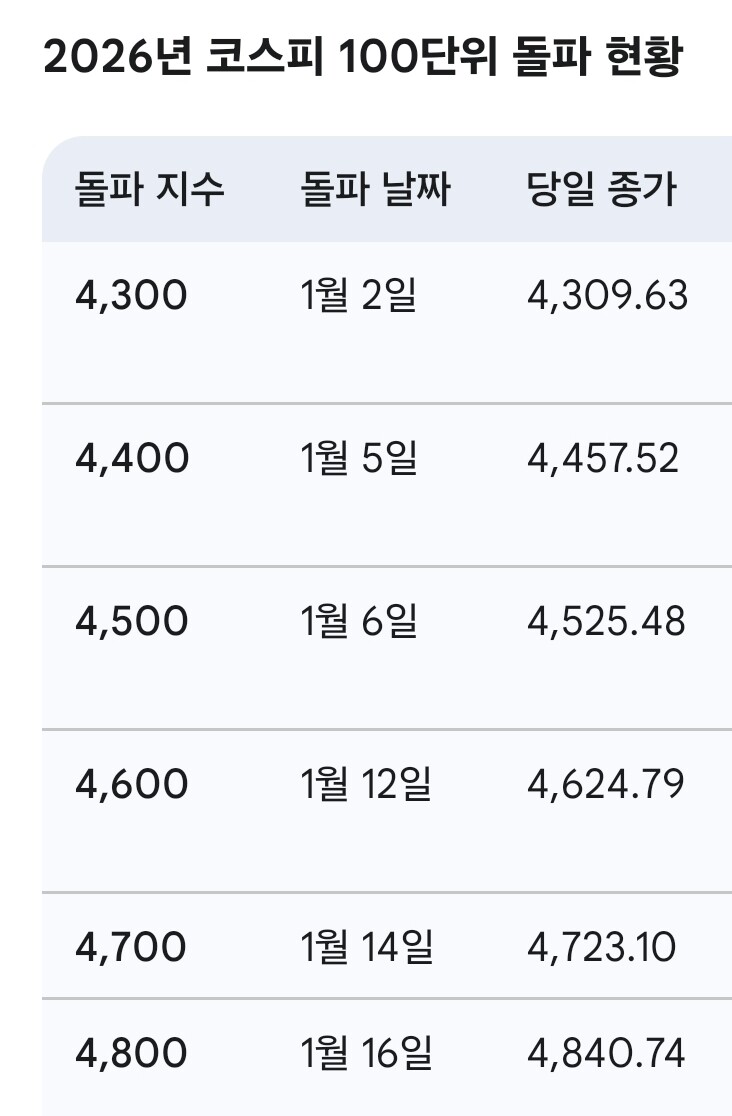Select the 4,700 index cell

coord(131,947)
